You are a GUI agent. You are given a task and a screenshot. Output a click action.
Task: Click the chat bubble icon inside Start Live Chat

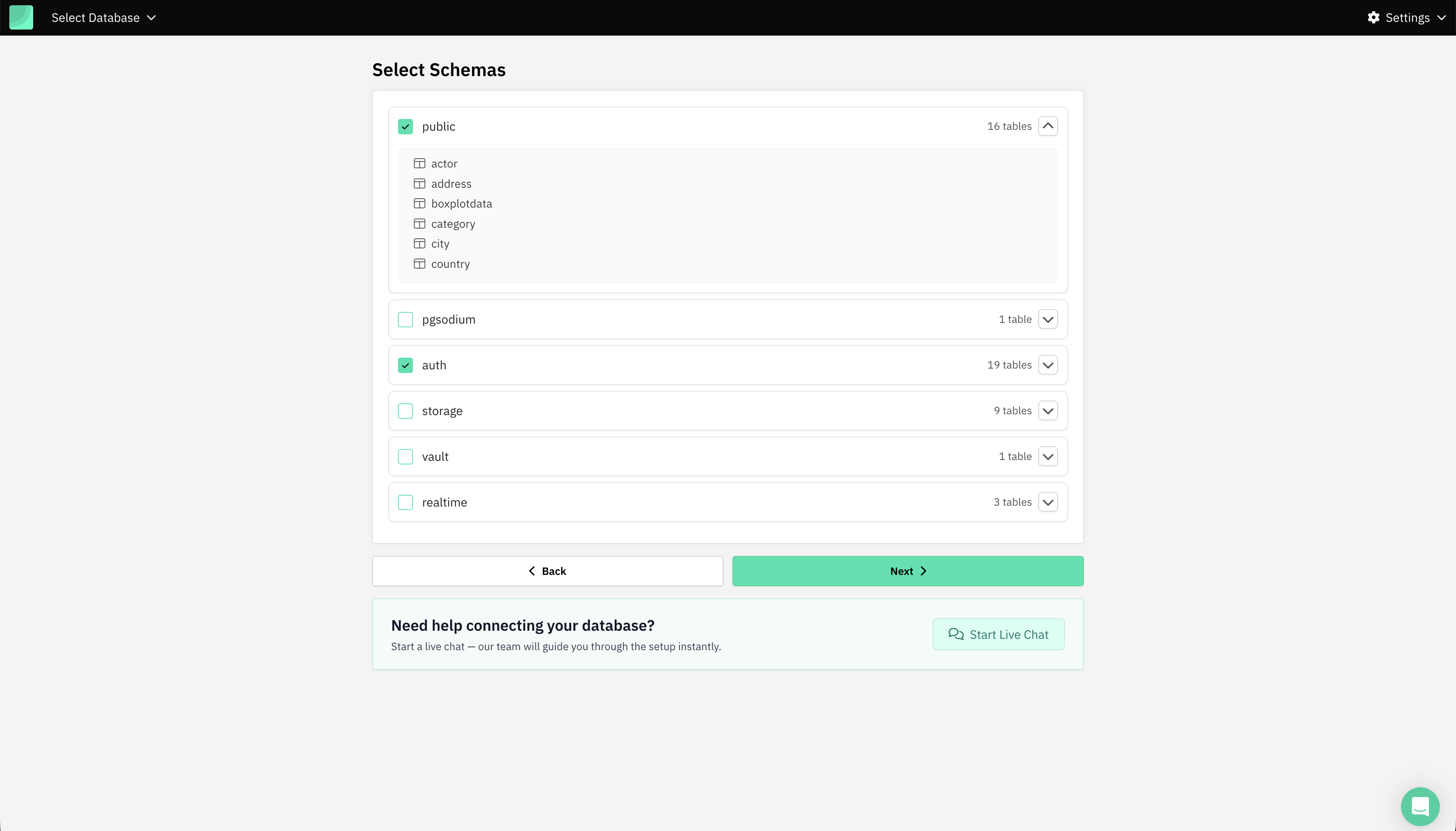[x=956, y=634]
